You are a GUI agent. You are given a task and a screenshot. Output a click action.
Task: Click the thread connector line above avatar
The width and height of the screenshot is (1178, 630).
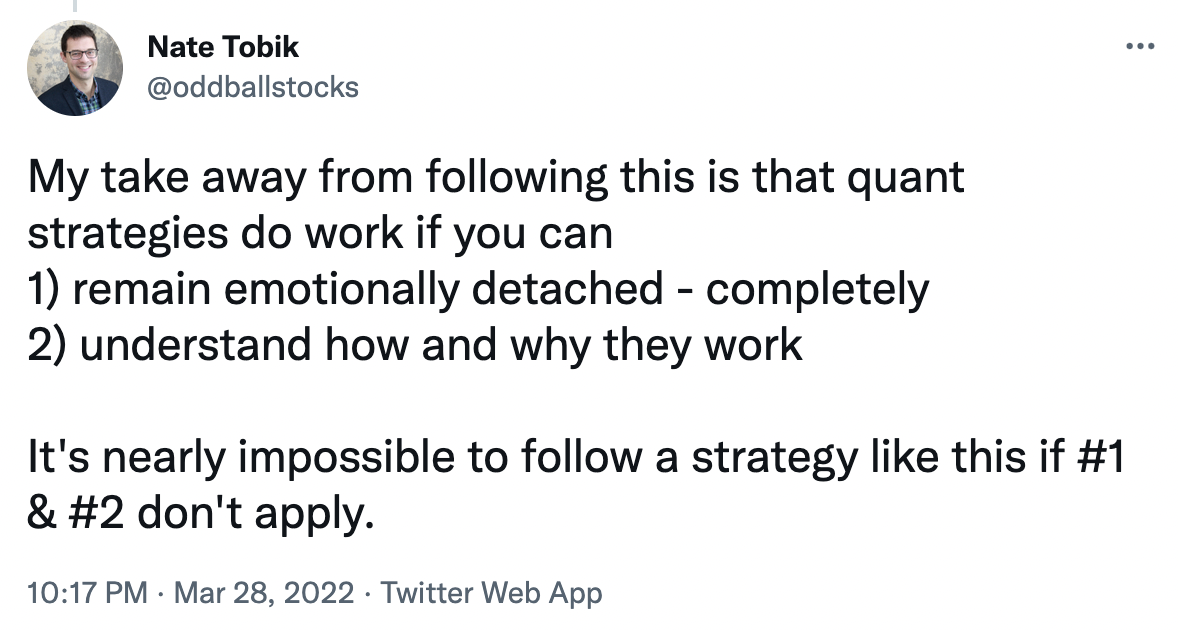coord(75,6)
